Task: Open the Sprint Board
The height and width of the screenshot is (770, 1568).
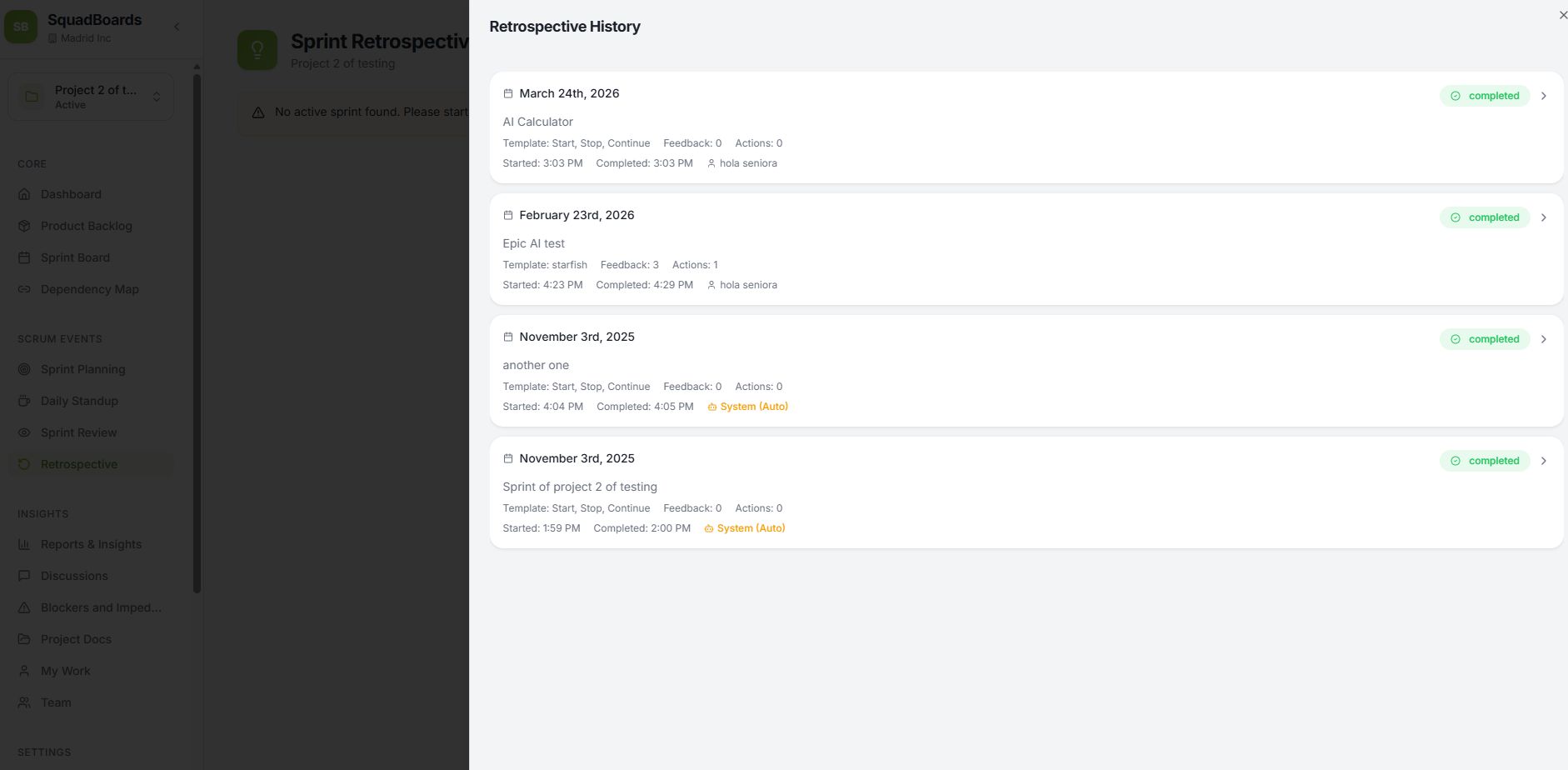Action: (x=75, y=257)
